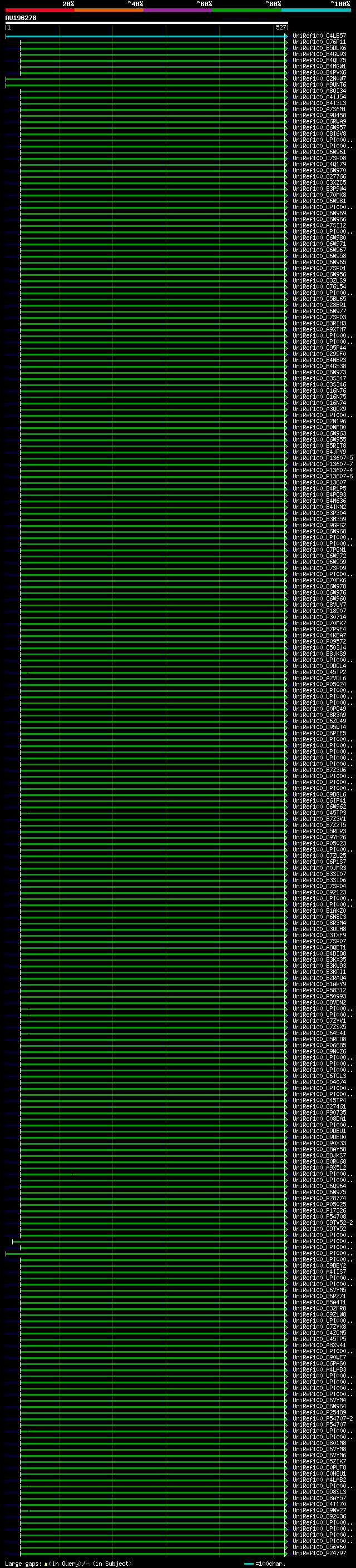Click the UniRef100_Q6VYM4 entry
Screen dimensions: 356x1568
[319, 1400]
